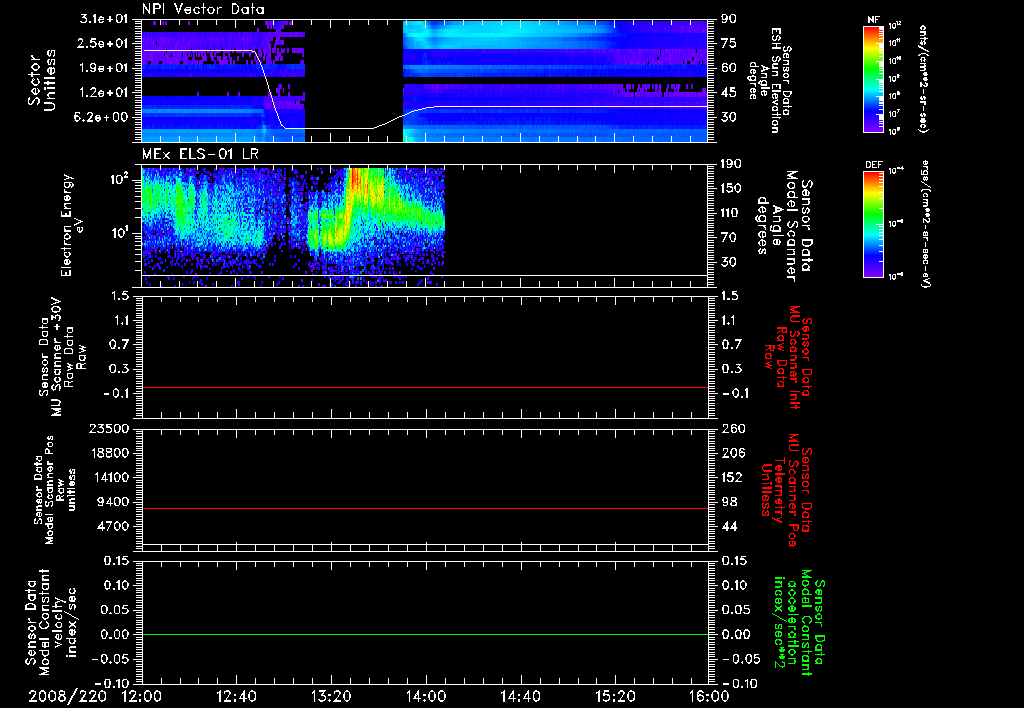1024x708 pixels.
Task: Click the 260 telemetry tick label
Action: pyautogui.click(x=732, y=429)
